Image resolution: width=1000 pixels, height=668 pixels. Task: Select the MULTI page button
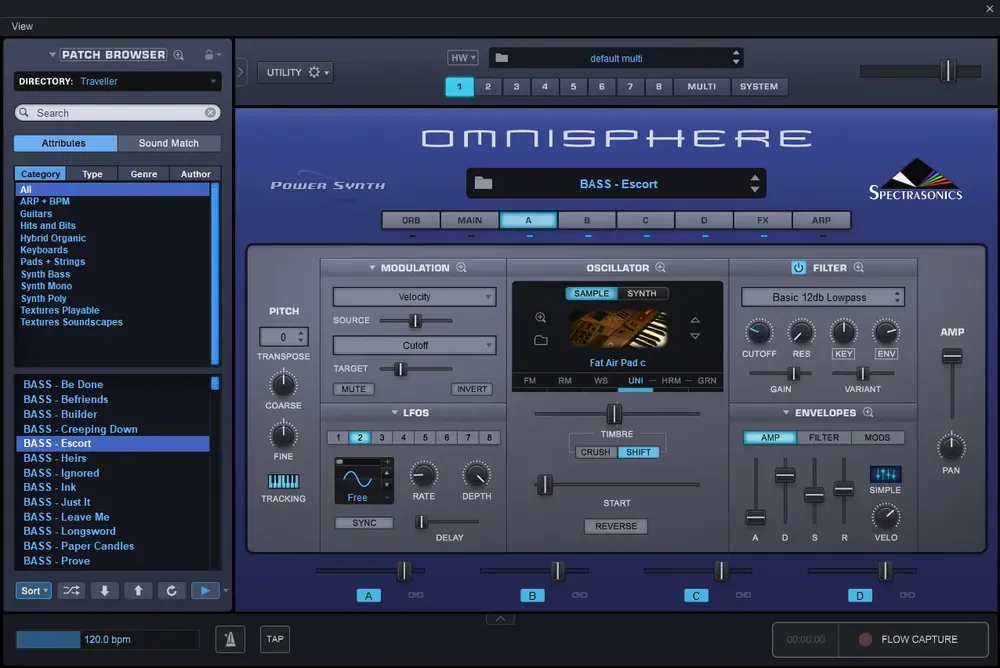click(x=702, y=86)
